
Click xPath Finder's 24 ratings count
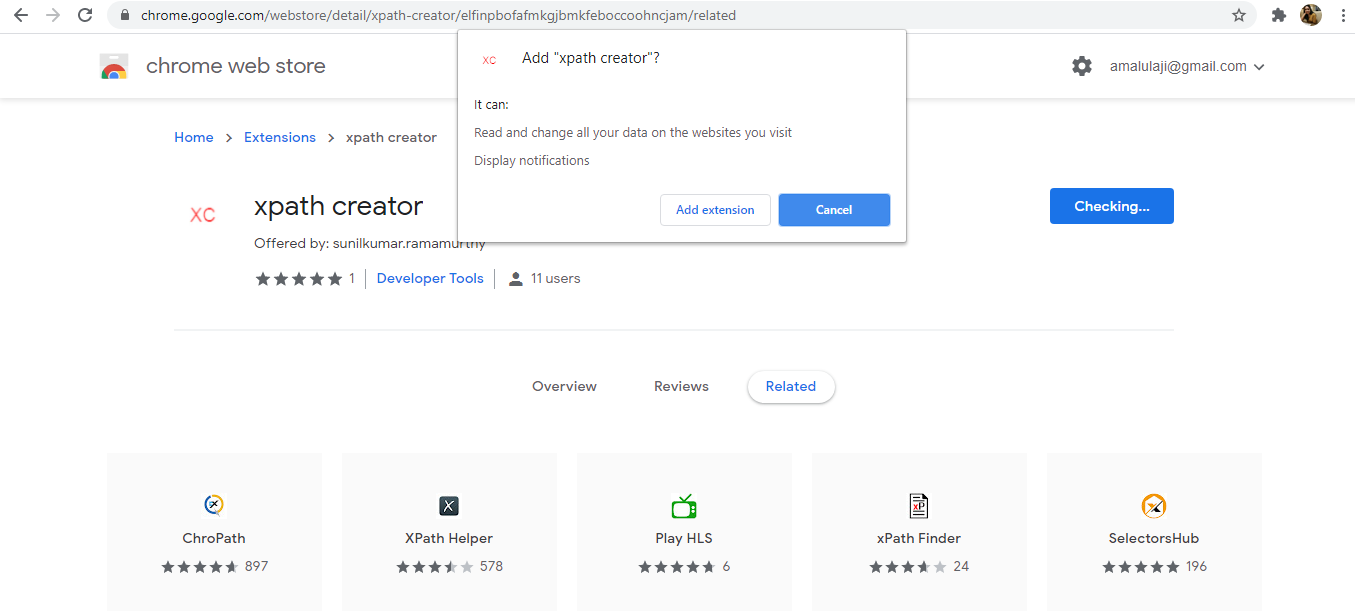point(961,566)
